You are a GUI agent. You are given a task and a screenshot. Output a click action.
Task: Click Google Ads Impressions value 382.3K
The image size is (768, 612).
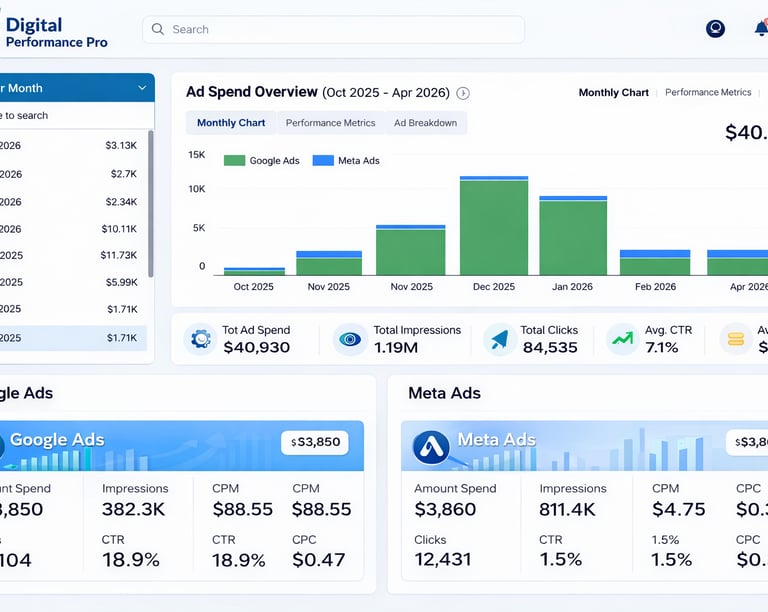point(133,509)
